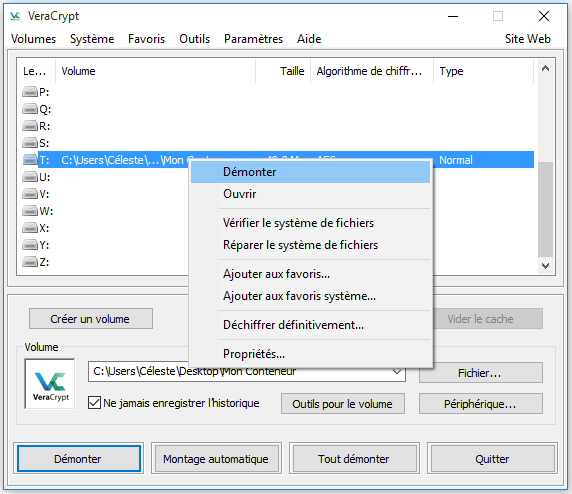Click the drive list scroll-down arrow
Viewport: 572px width, 494px height.
[545, 266]
